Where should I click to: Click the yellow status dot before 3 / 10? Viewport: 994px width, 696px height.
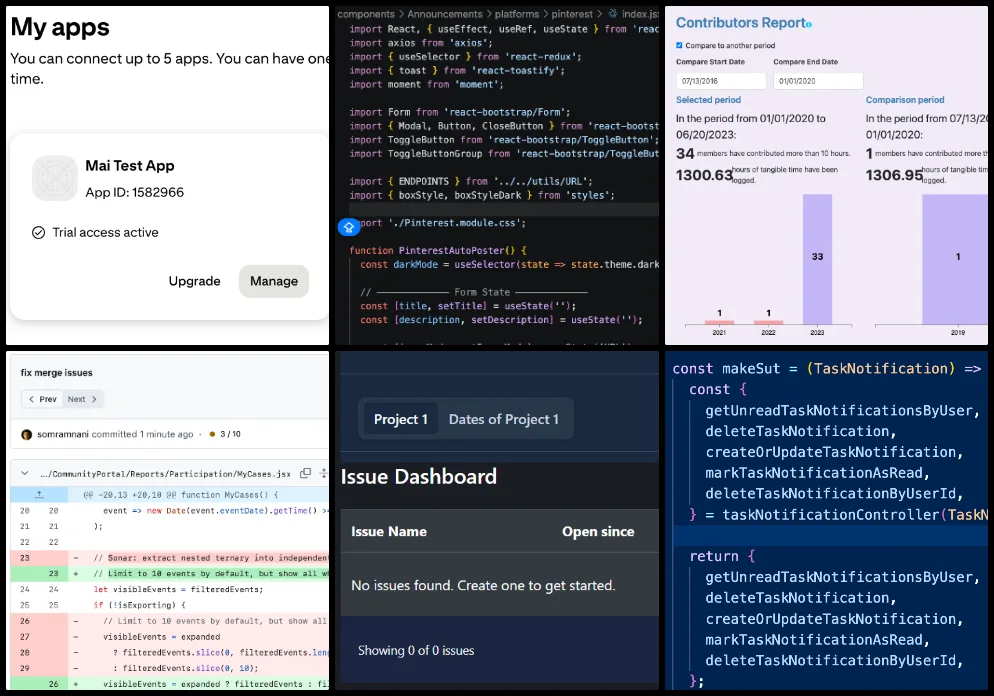pyautogui.click(x=212, y=434)
